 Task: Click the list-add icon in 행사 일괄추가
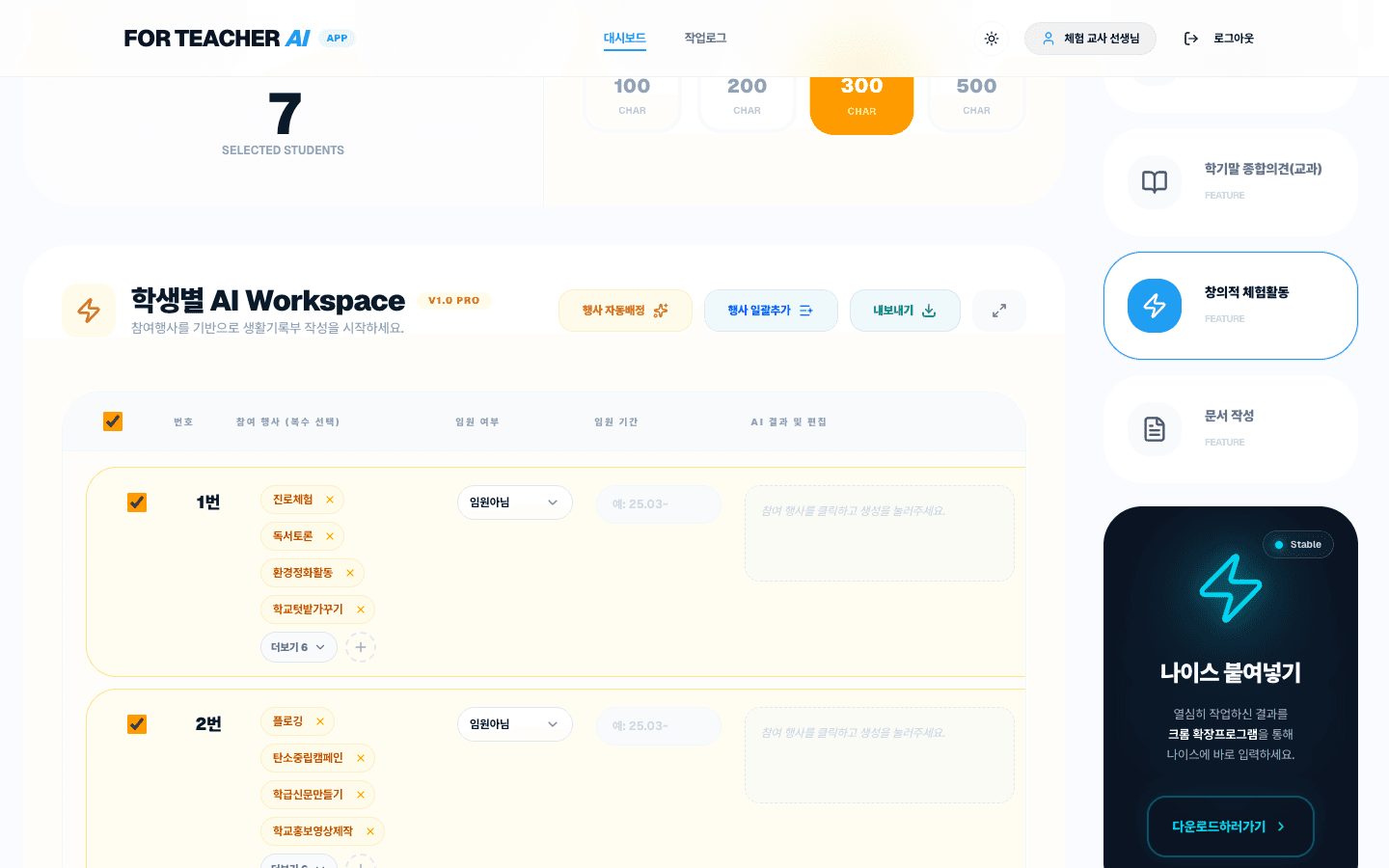click(806, 311)
